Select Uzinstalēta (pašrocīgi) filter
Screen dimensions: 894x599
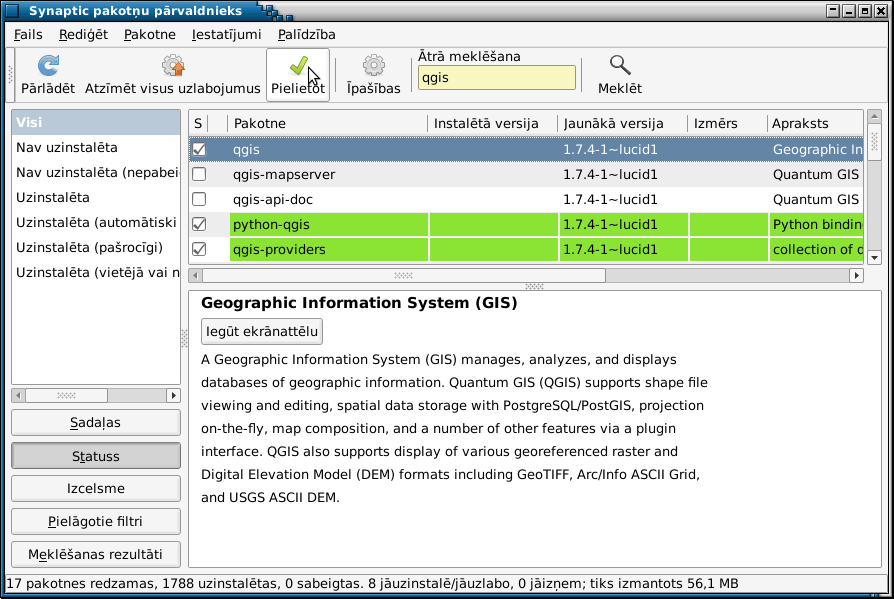click(96, 248)
